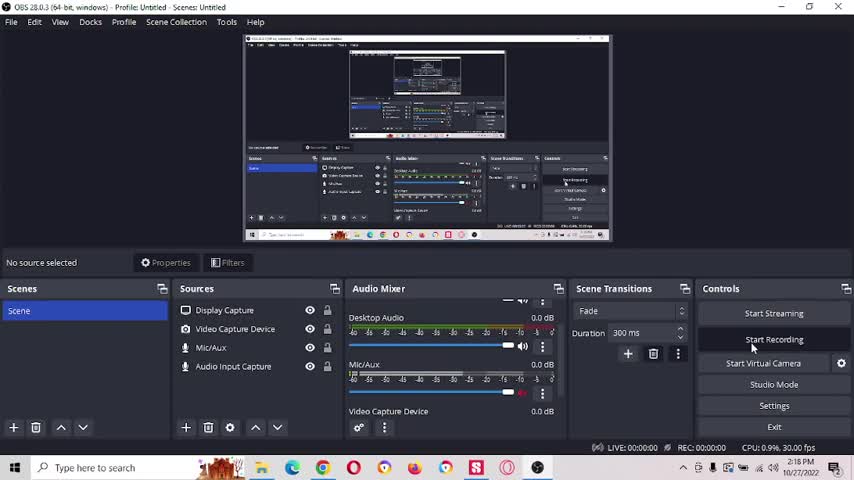Move source up arrow in Sources panel

pyautogui.click(x=255, y=428)
